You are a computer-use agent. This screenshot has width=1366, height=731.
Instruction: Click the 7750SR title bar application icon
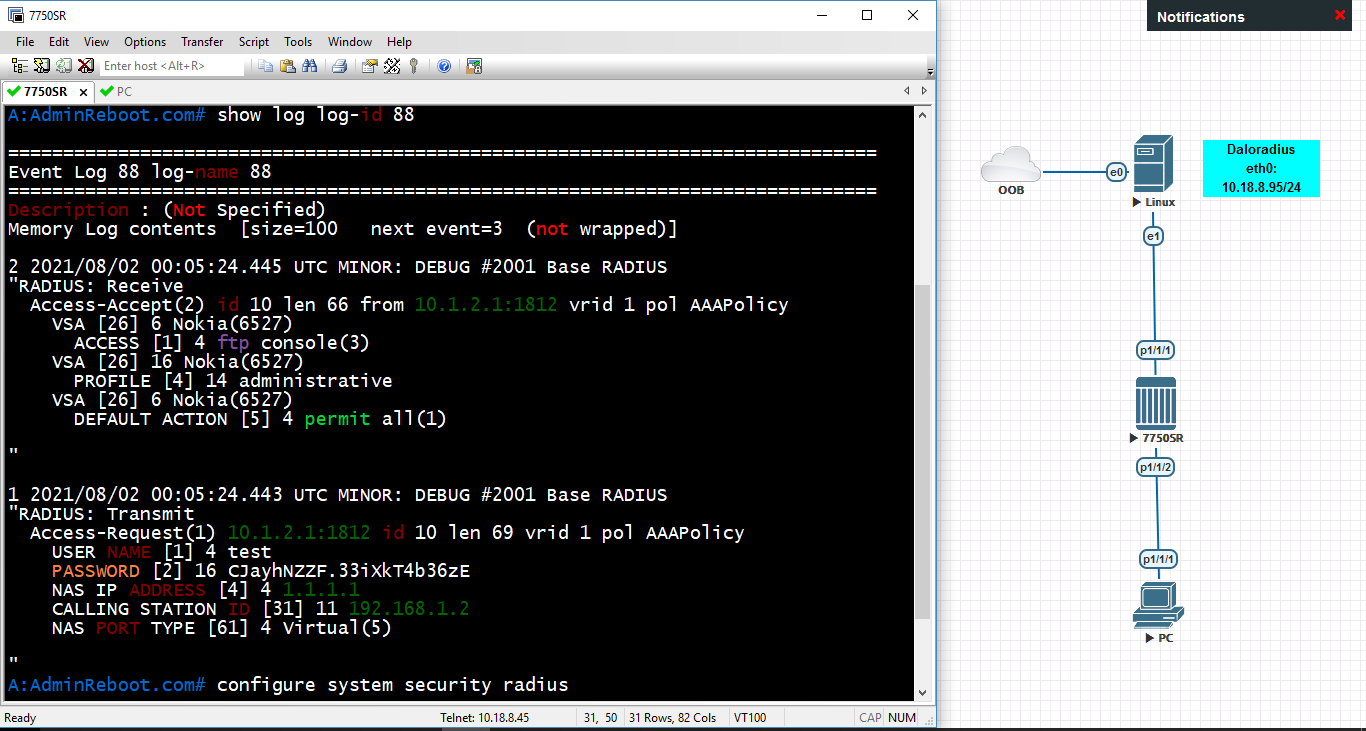[16, 16]
